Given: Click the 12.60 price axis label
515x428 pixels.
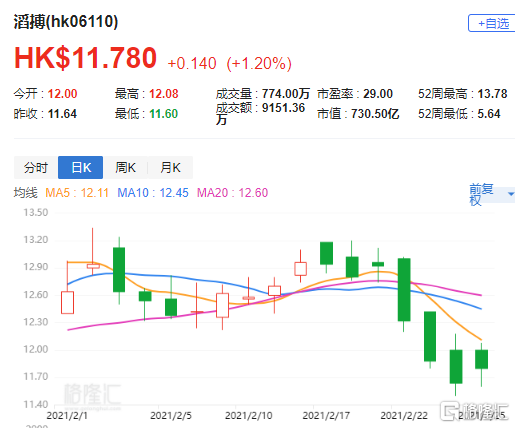Looking at the screenshot, I should click(x=36, y=295).
